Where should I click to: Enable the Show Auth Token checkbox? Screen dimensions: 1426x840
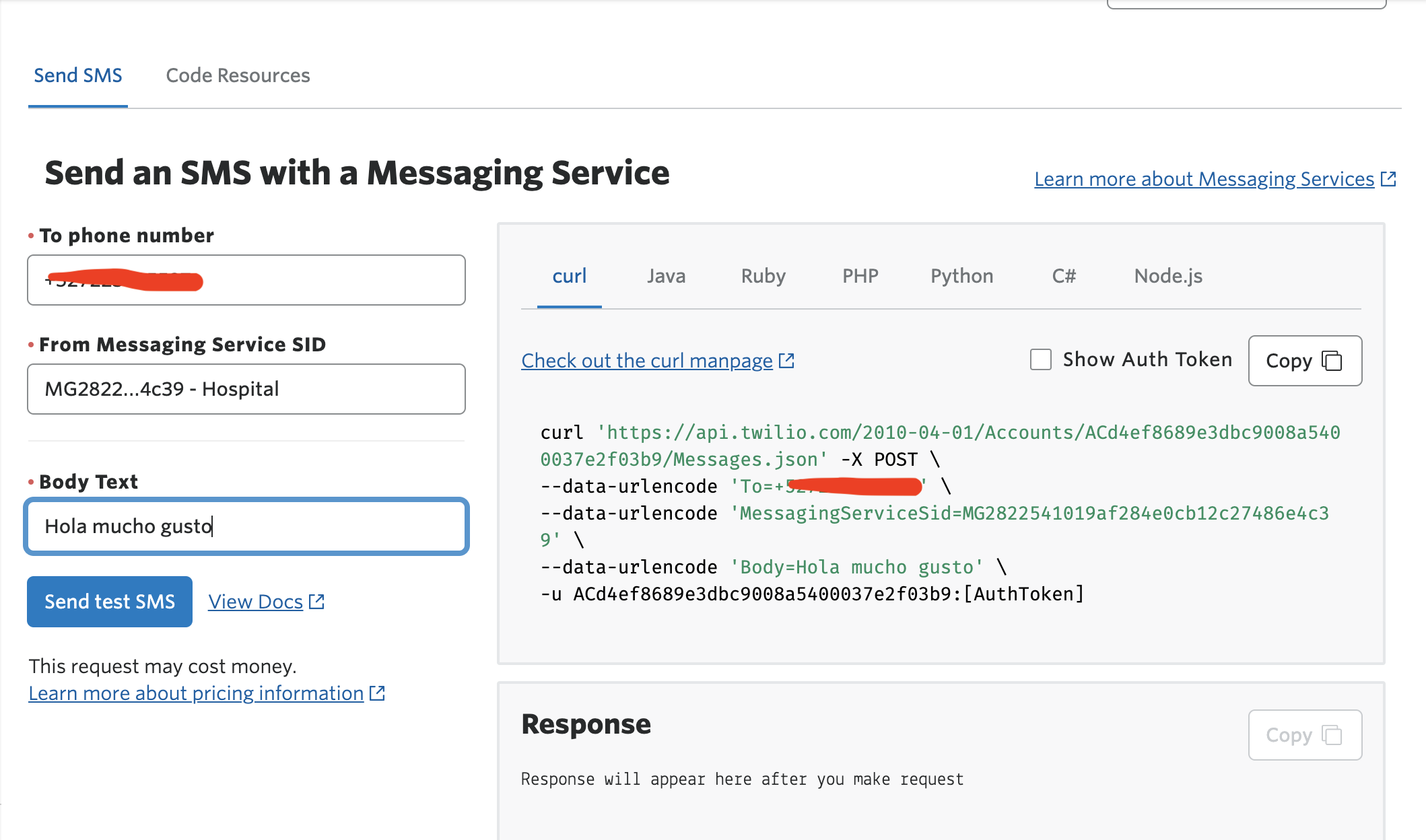pos(1041,359)
